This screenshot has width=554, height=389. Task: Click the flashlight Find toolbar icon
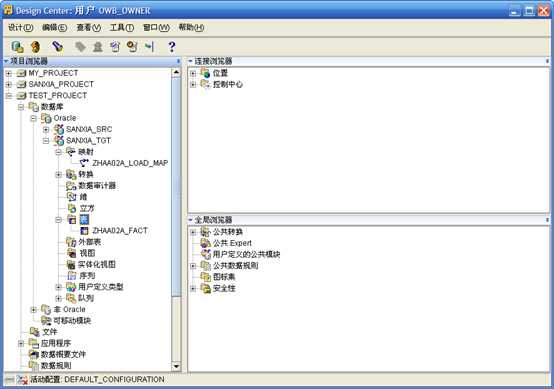point(57,46)
